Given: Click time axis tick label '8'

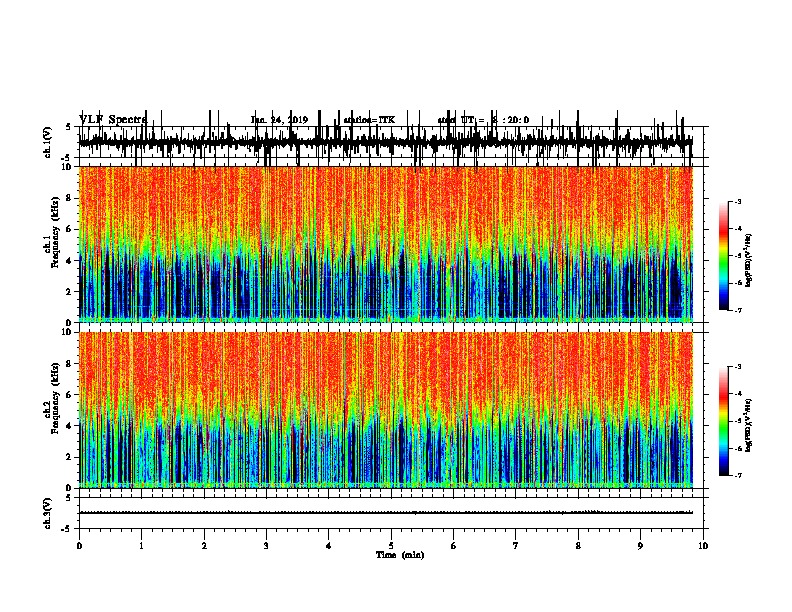Looking at the screenshot, I should 578,546.
